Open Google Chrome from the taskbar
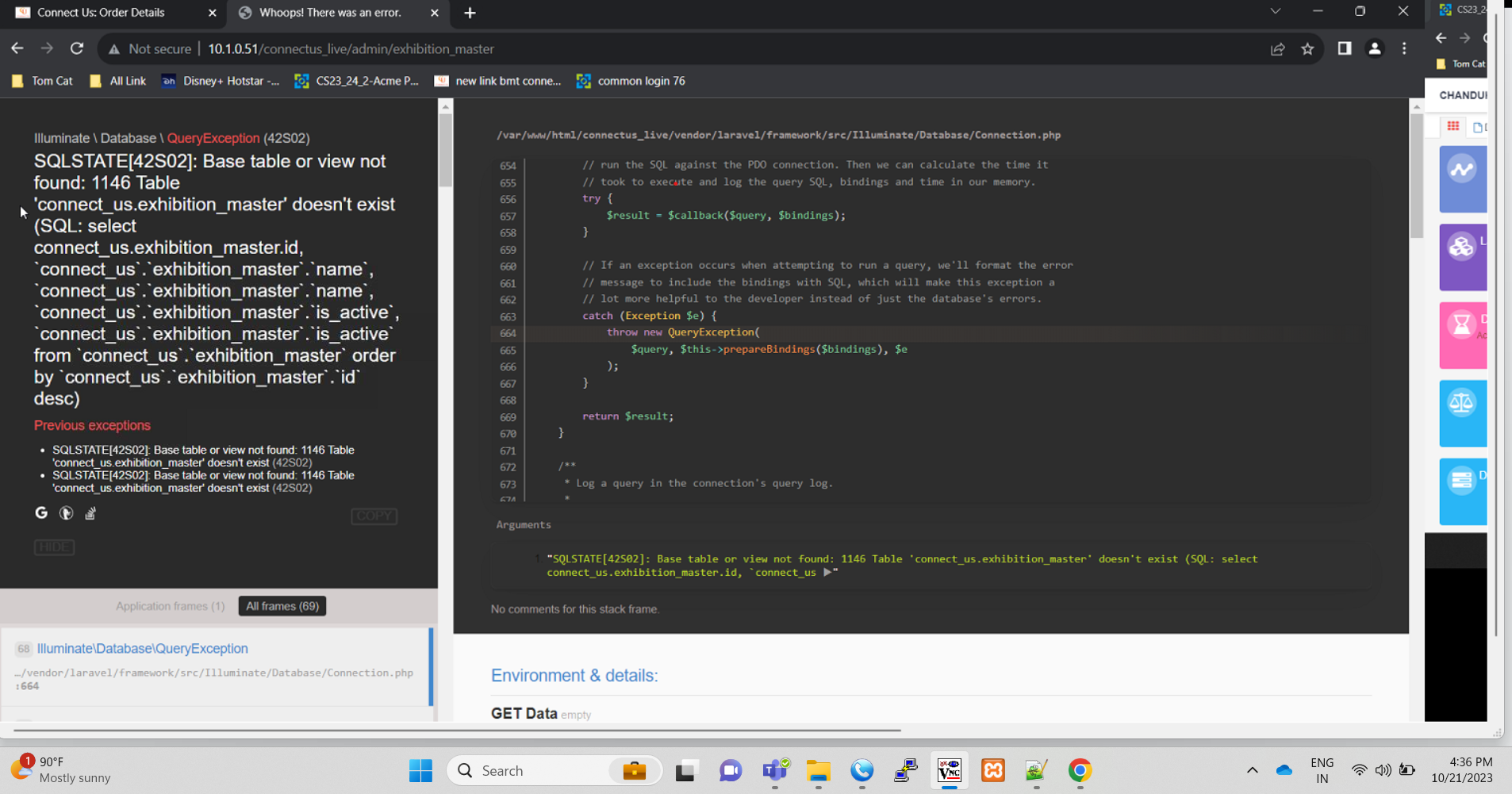1512x794 pixels. (1080, 770)
